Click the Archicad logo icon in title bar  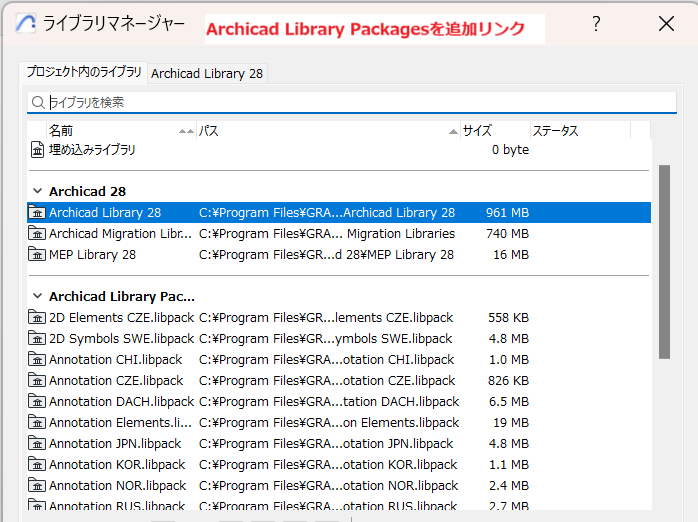pos(26,23)
